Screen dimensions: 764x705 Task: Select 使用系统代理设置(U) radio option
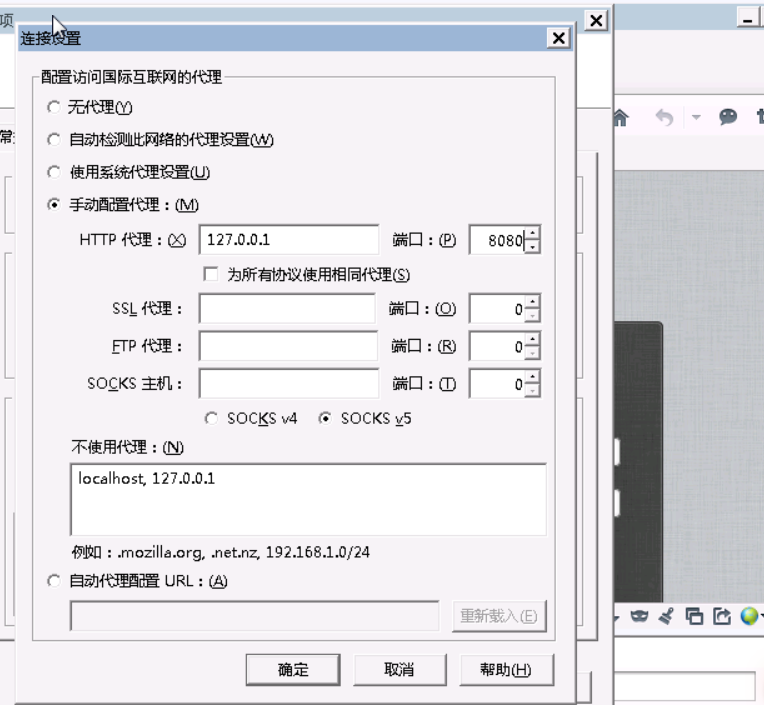[x=54, y=172]
